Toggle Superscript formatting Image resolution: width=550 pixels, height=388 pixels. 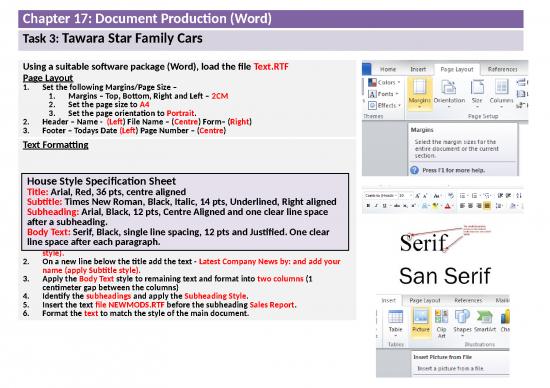click(414, 206)
